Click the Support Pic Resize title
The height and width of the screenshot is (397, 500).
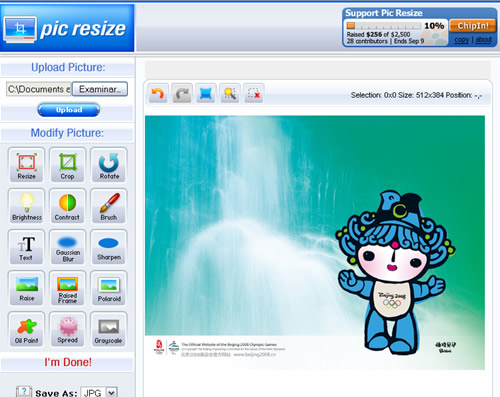pyautogui.click(x=384, y=13)
